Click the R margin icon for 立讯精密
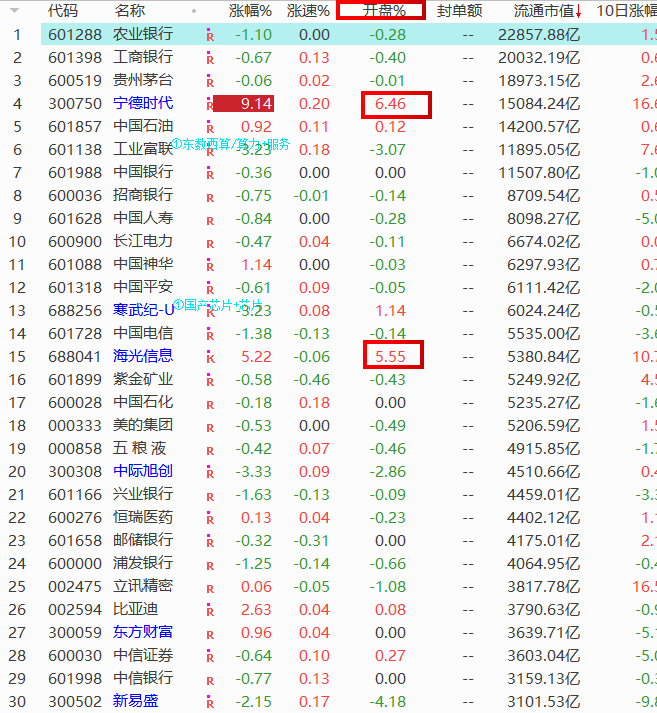Screen dimensions: 657x713 (210, 588)
